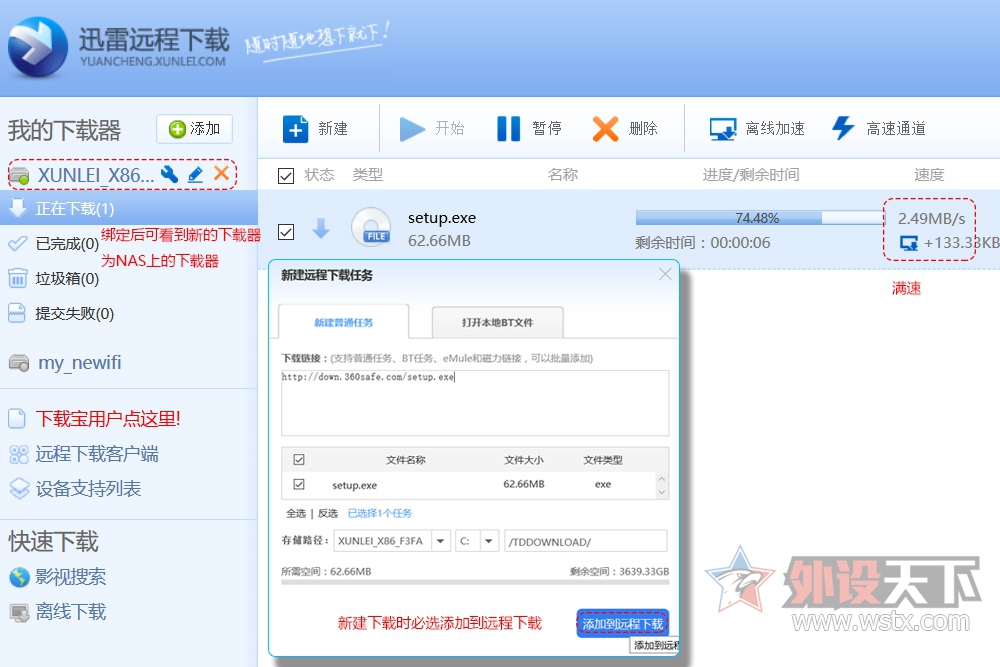Click the 添加 downloader button
The width and height of the screenshot is (1000, 667).
[195, 129]
